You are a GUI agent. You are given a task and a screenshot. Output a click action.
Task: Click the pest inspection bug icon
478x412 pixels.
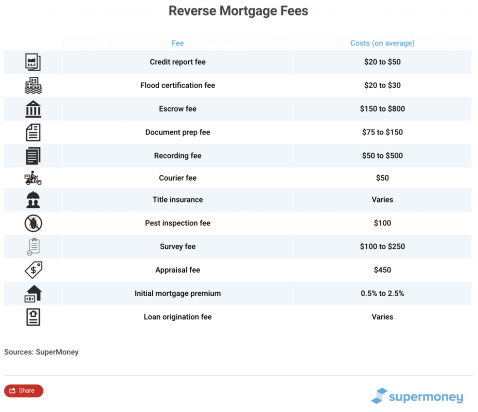33,223
